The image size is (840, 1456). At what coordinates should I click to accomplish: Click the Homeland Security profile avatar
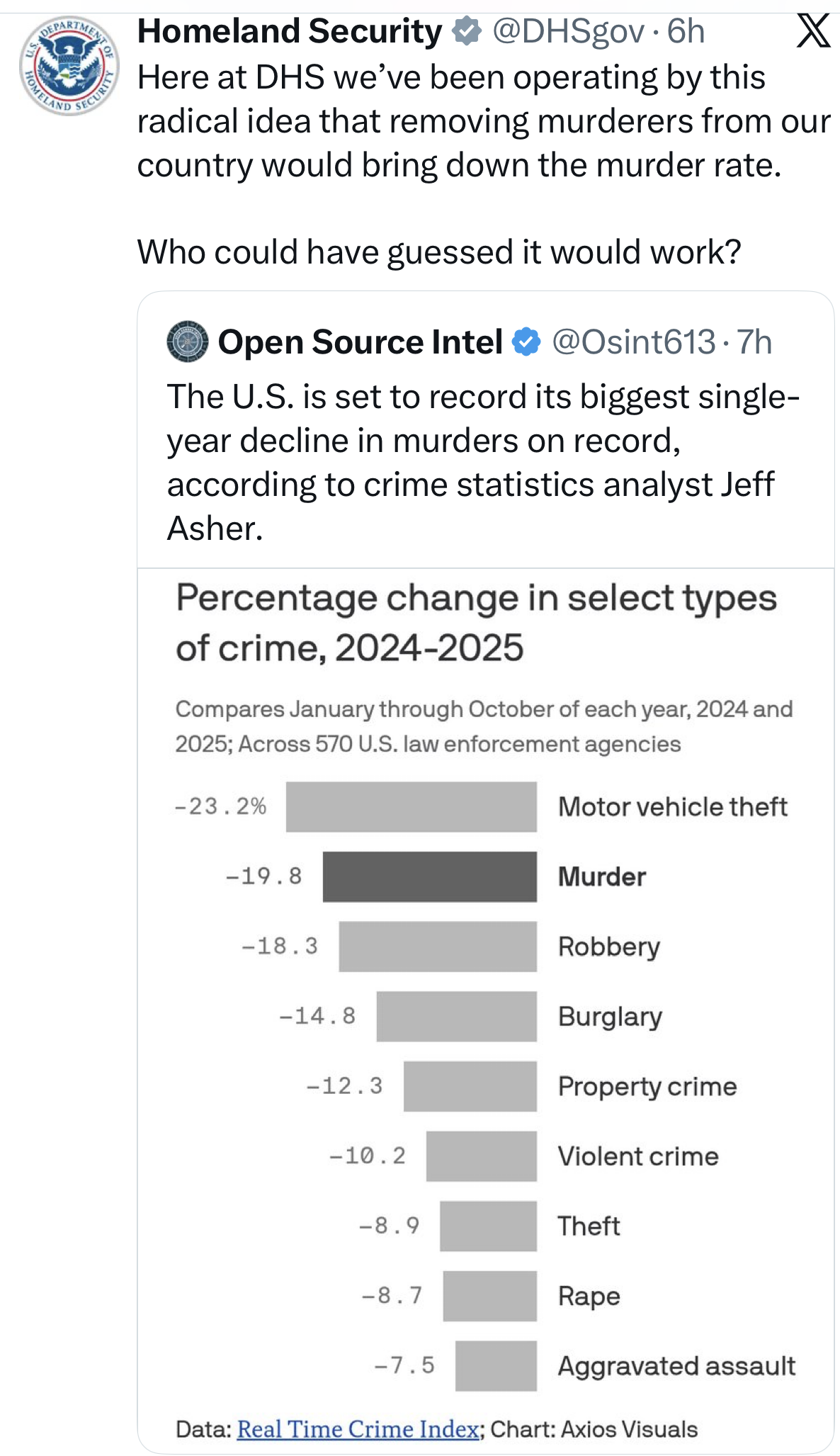pos(69,65)
